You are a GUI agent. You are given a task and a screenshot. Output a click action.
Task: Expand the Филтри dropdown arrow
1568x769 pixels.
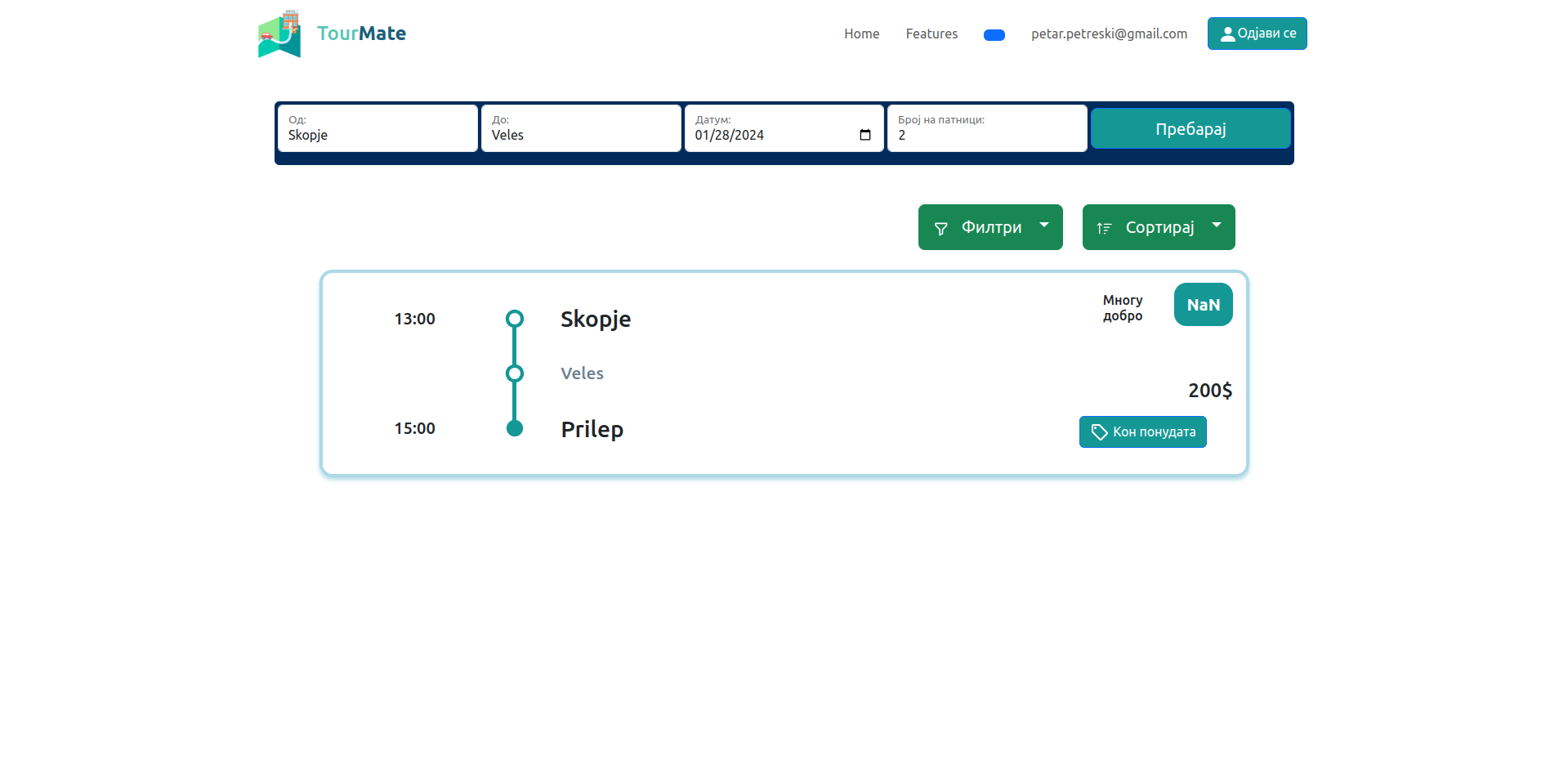coord(1044,226)
